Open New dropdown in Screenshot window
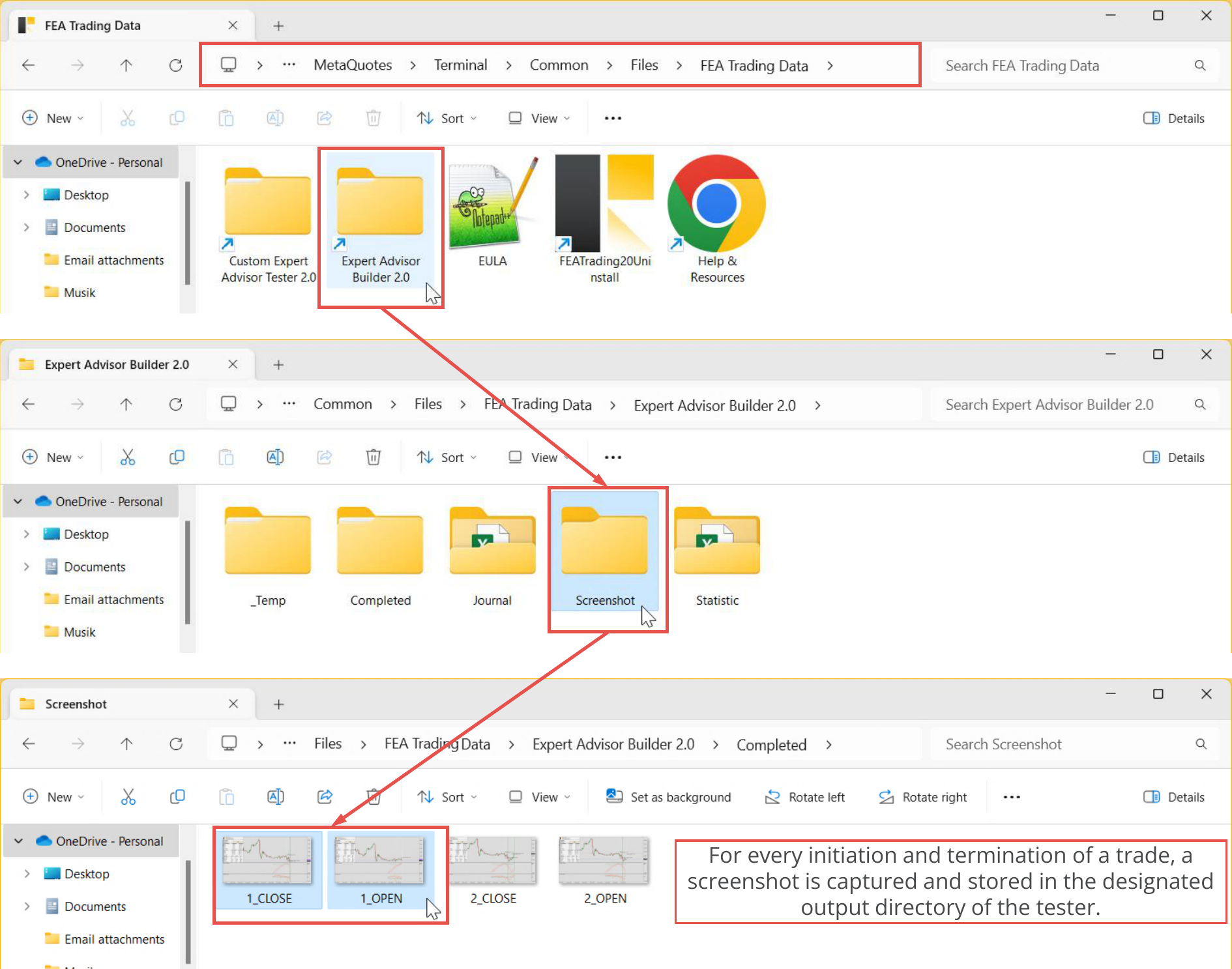 click(x=53, y=797)
